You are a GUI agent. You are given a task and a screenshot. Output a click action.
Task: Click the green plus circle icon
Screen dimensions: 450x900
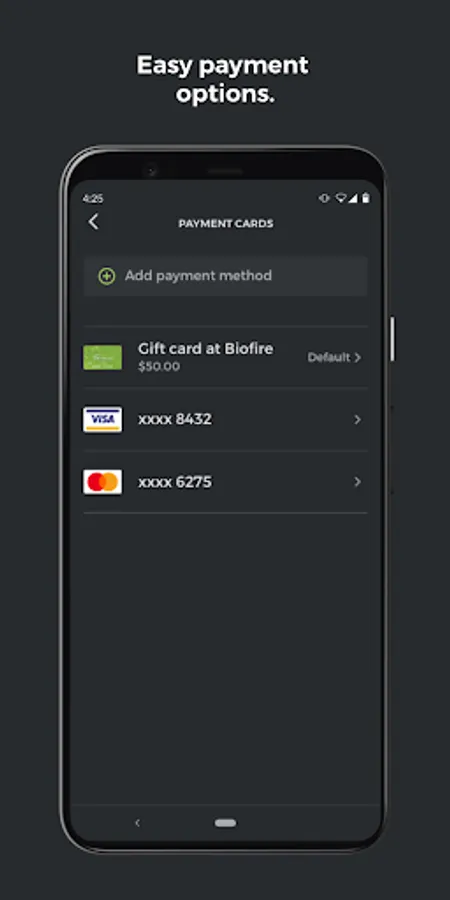click(106, 276)
